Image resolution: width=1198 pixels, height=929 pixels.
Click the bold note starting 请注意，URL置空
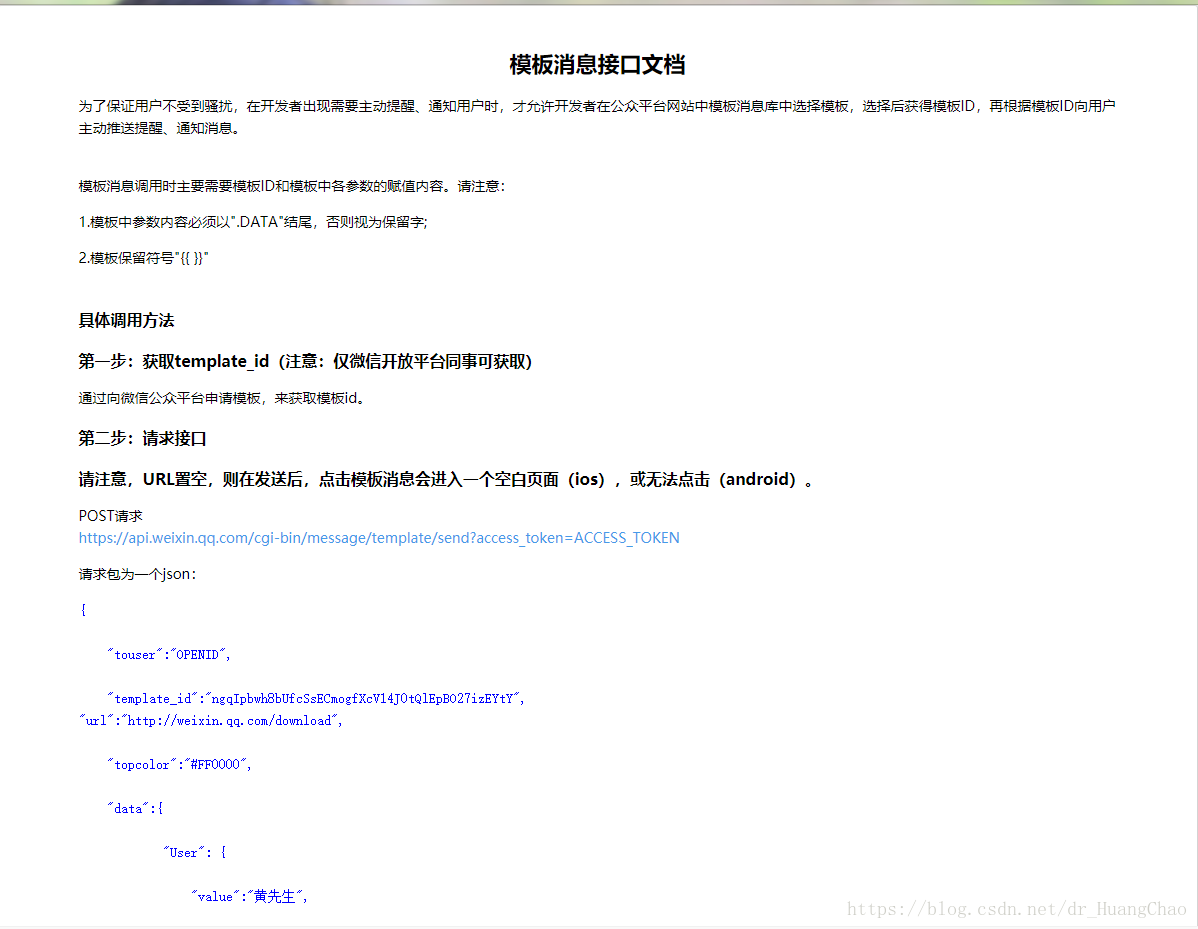[x=446, y=479]
